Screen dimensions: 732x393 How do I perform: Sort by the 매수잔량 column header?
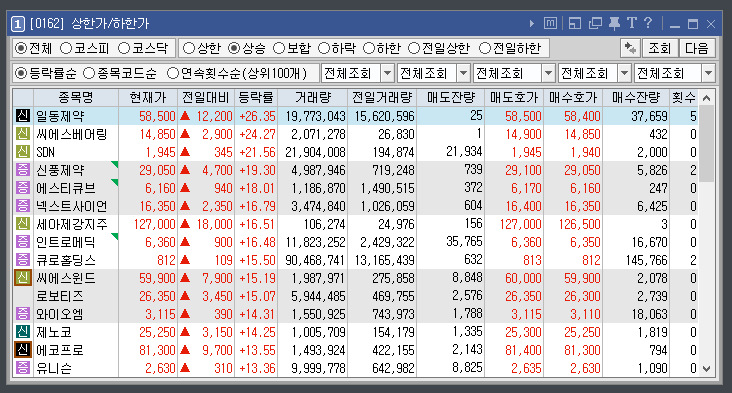pos(636,98)
